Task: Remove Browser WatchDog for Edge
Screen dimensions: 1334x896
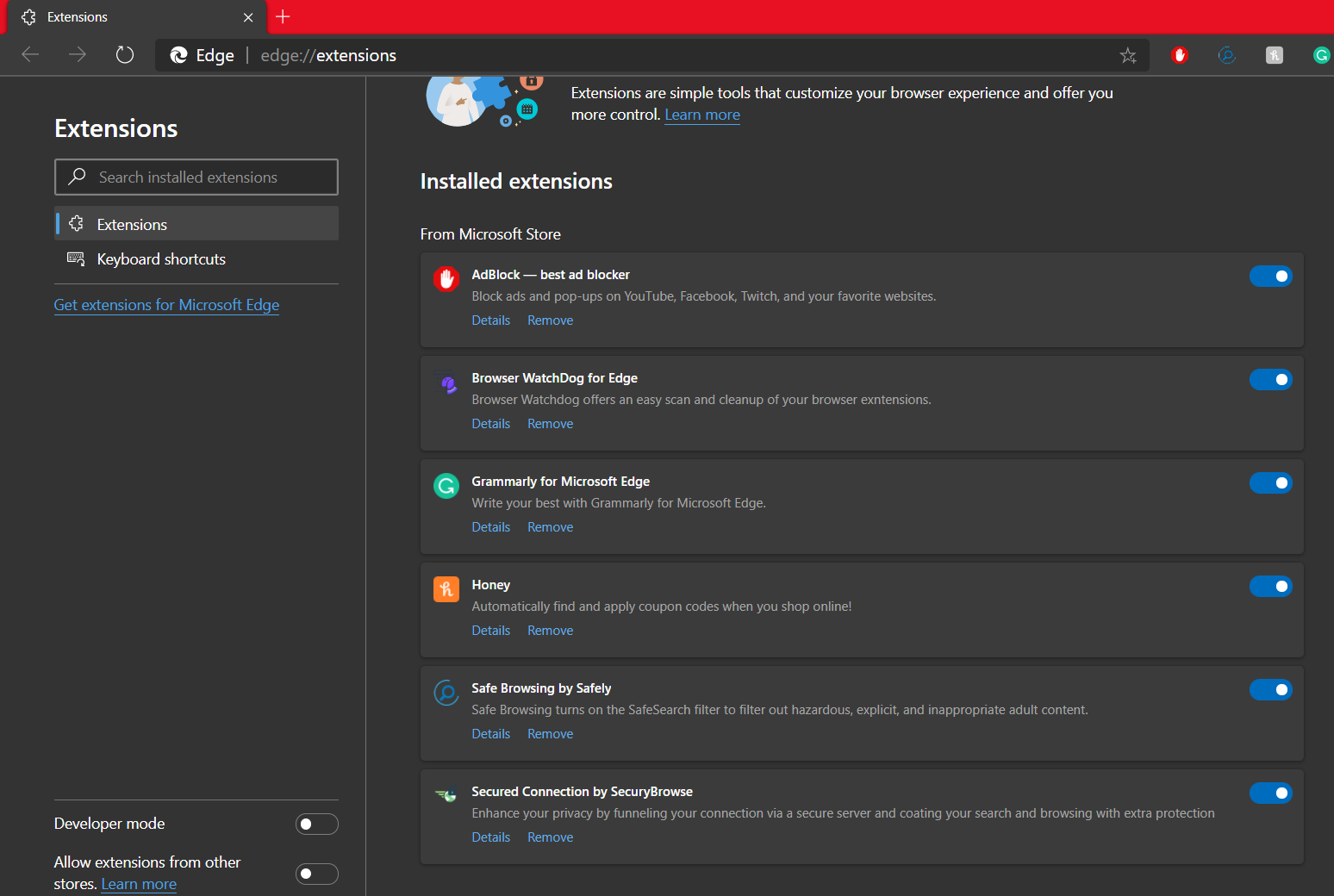Action: click(551, 424)
